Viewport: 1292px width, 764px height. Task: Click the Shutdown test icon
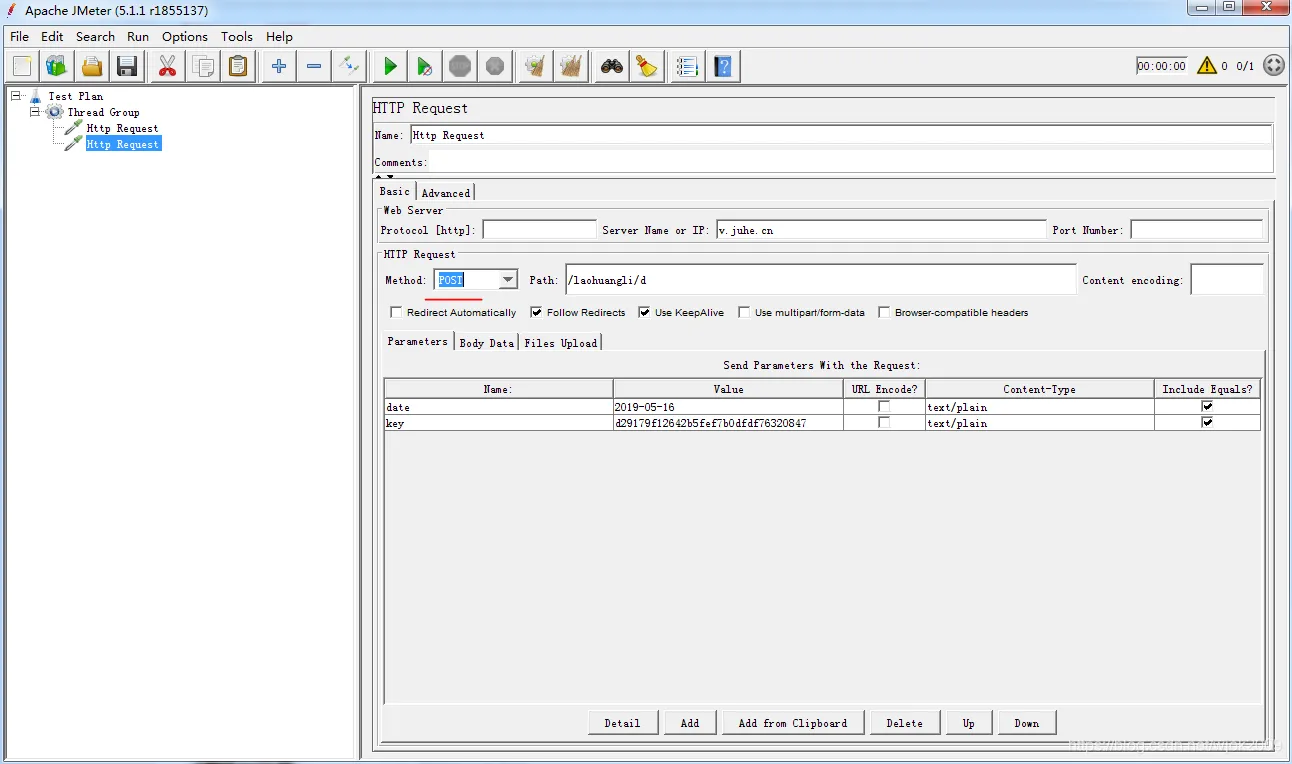(x=495, y=67)
